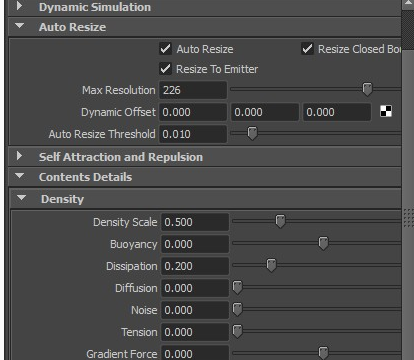414x360 pixels.
Task: Click the Auto Resize Threshold value field
Action: tap(193, 134)
